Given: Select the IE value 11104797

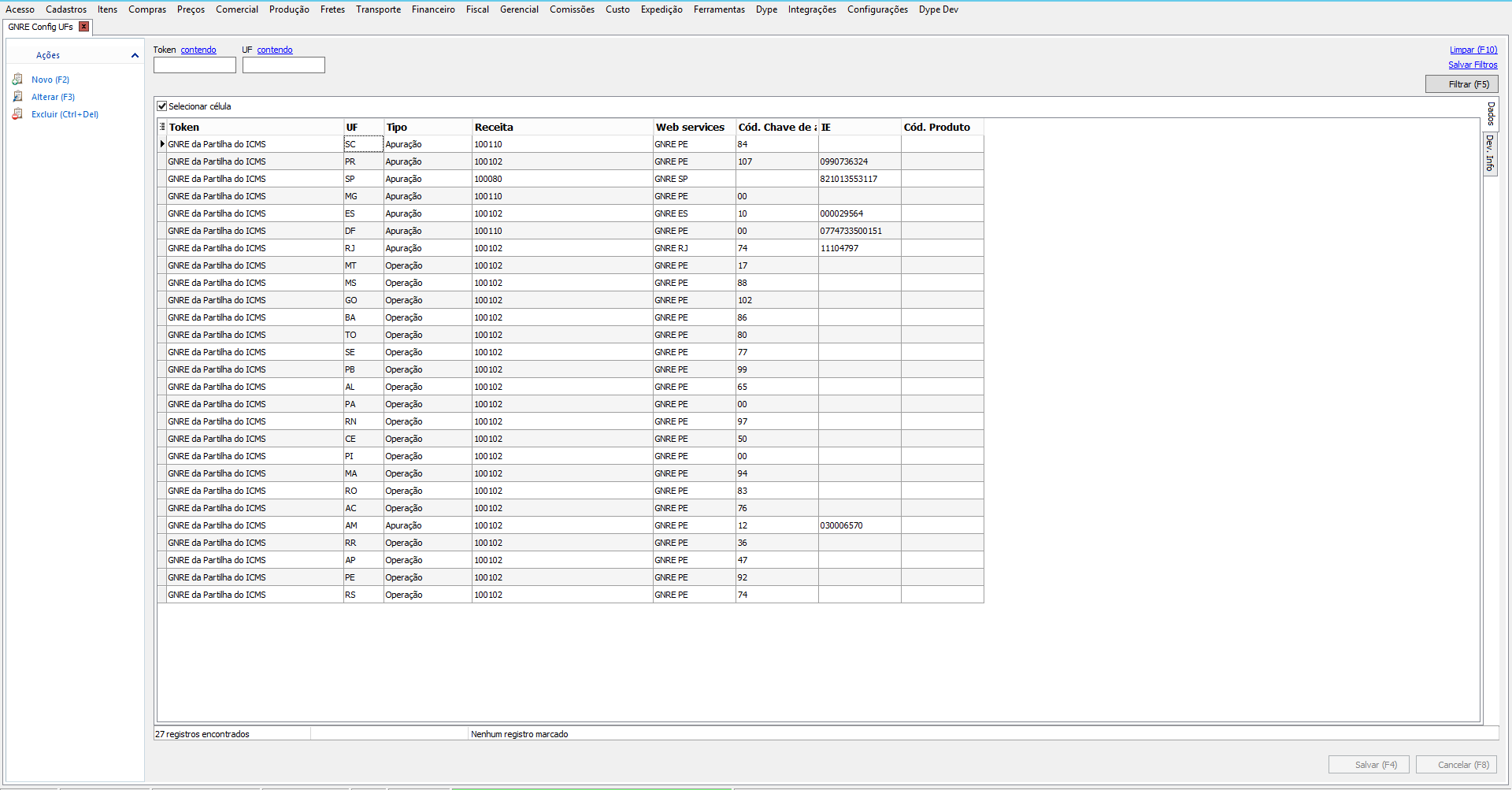Looking at the screenshot, I should coord(860,248).
